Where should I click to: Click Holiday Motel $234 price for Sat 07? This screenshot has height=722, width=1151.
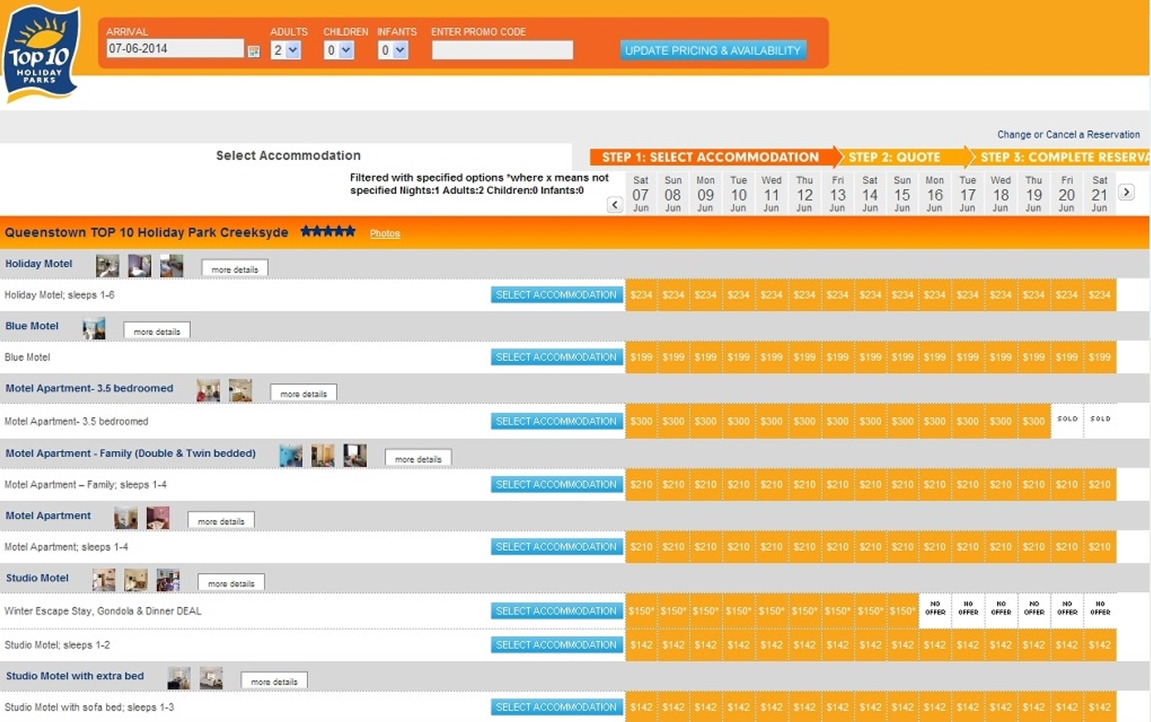[641, 295]
